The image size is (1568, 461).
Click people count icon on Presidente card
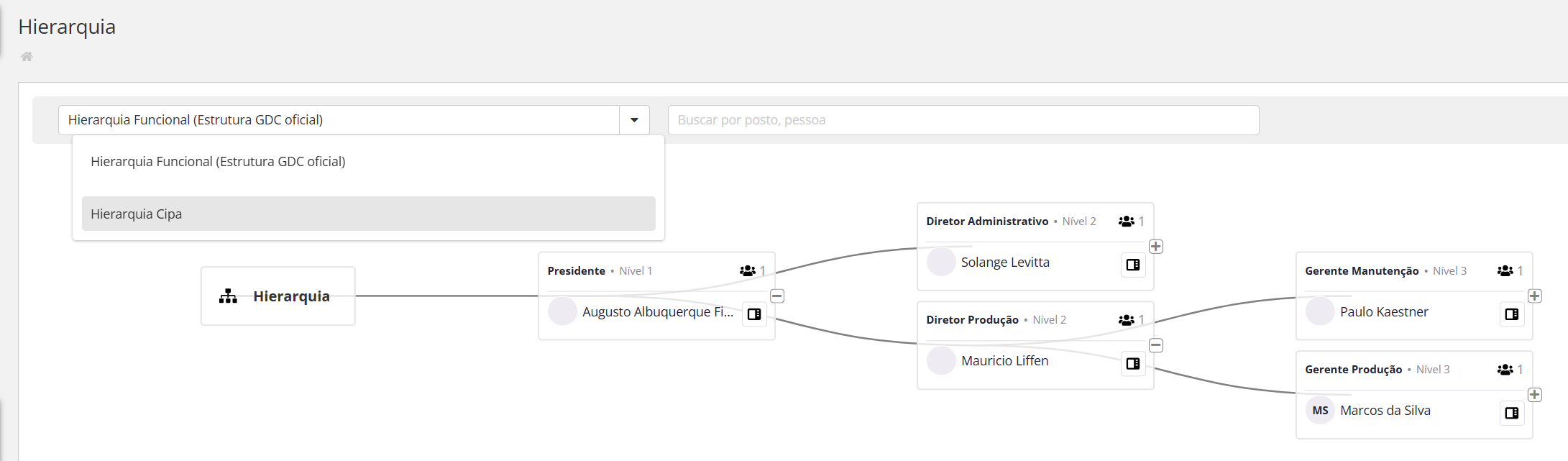(748, 271)
